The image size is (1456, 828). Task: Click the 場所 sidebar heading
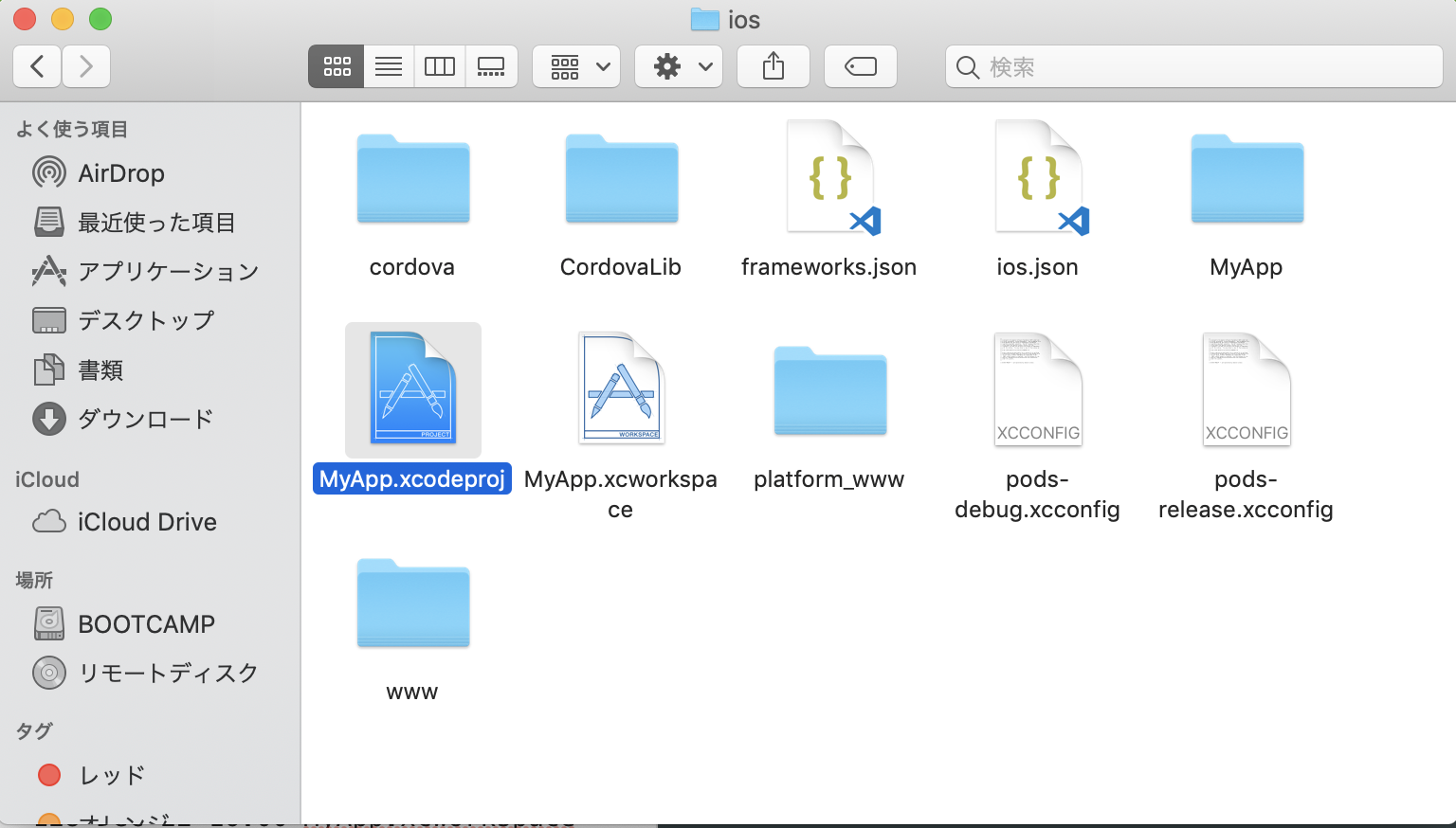34,580
